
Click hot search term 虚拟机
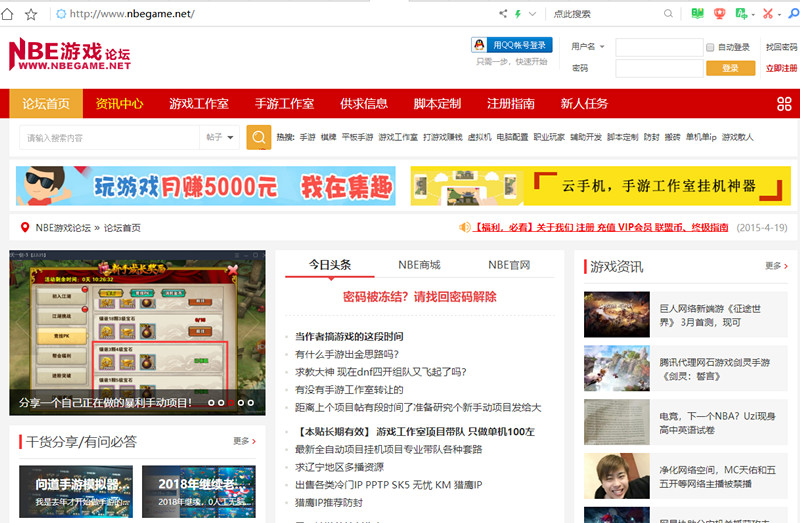479,137
